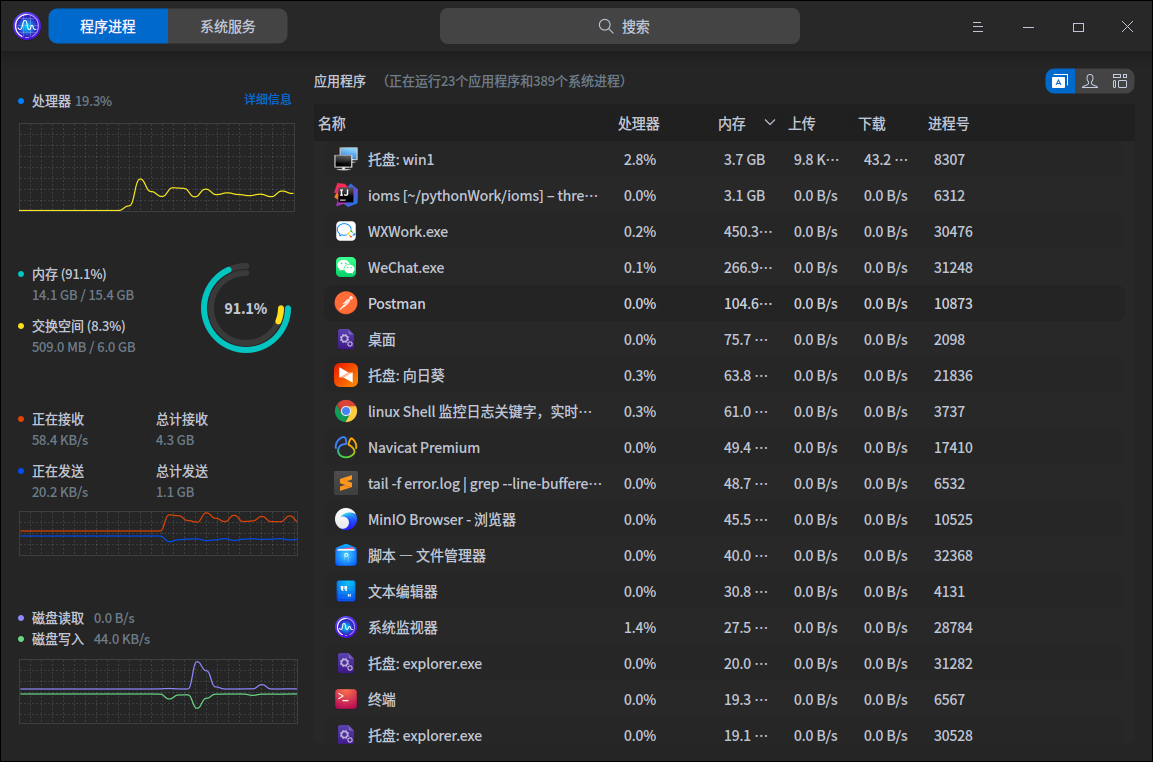Image resolution: width=1153 pixels, height=762 pixels.
Task: Click process number 21836
Action: tap(953, 376)
